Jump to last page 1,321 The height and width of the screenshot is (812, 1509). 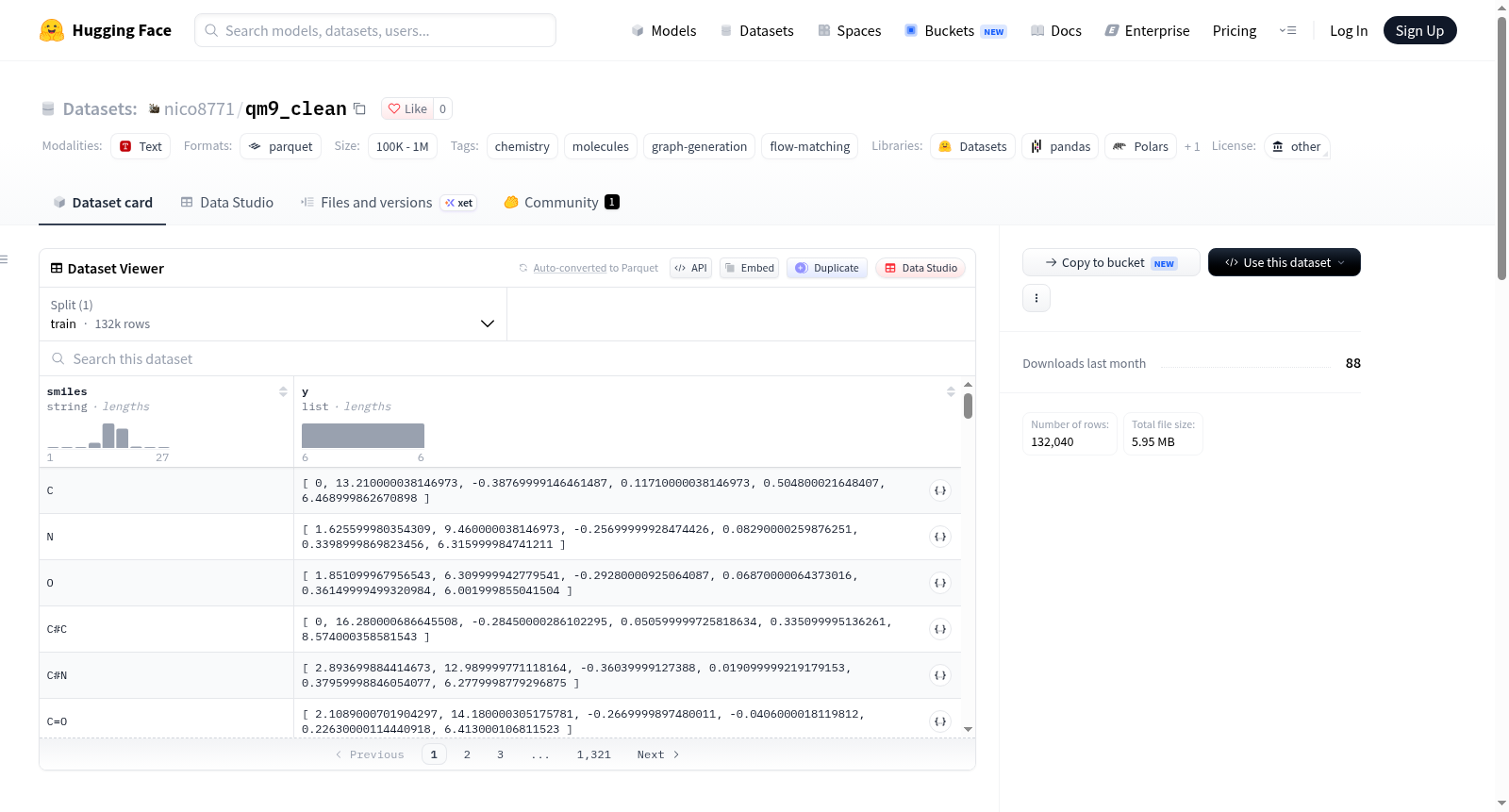pos(594,754)
